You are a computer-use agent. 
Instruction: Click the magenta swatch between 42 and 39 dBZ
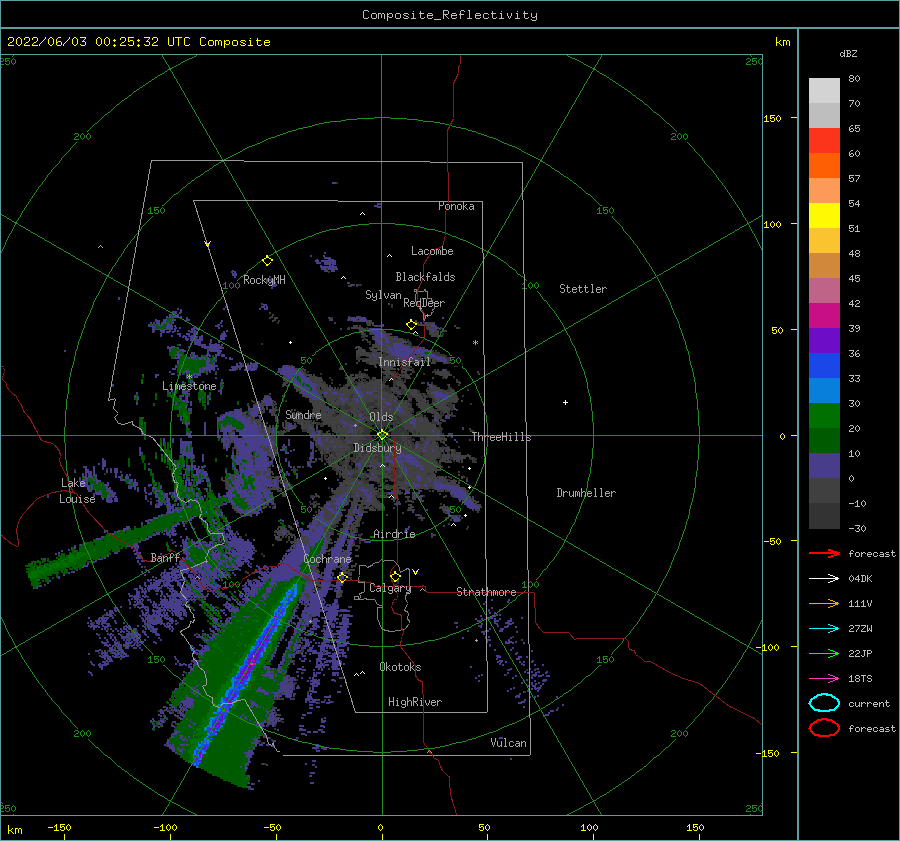[824, 315]
